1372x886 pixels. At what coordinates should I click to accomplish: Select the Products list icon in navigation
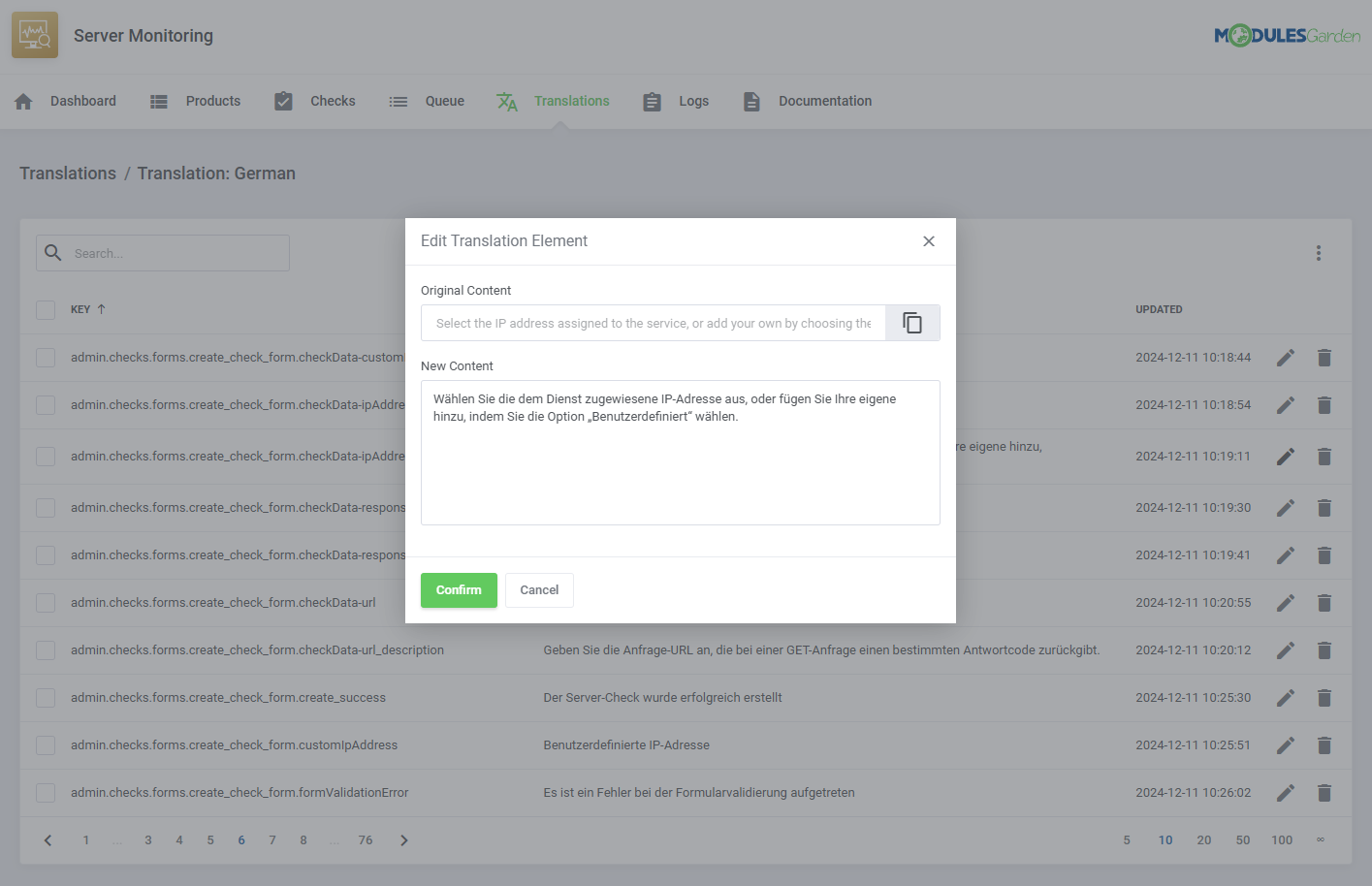click(x=158, y=100)
